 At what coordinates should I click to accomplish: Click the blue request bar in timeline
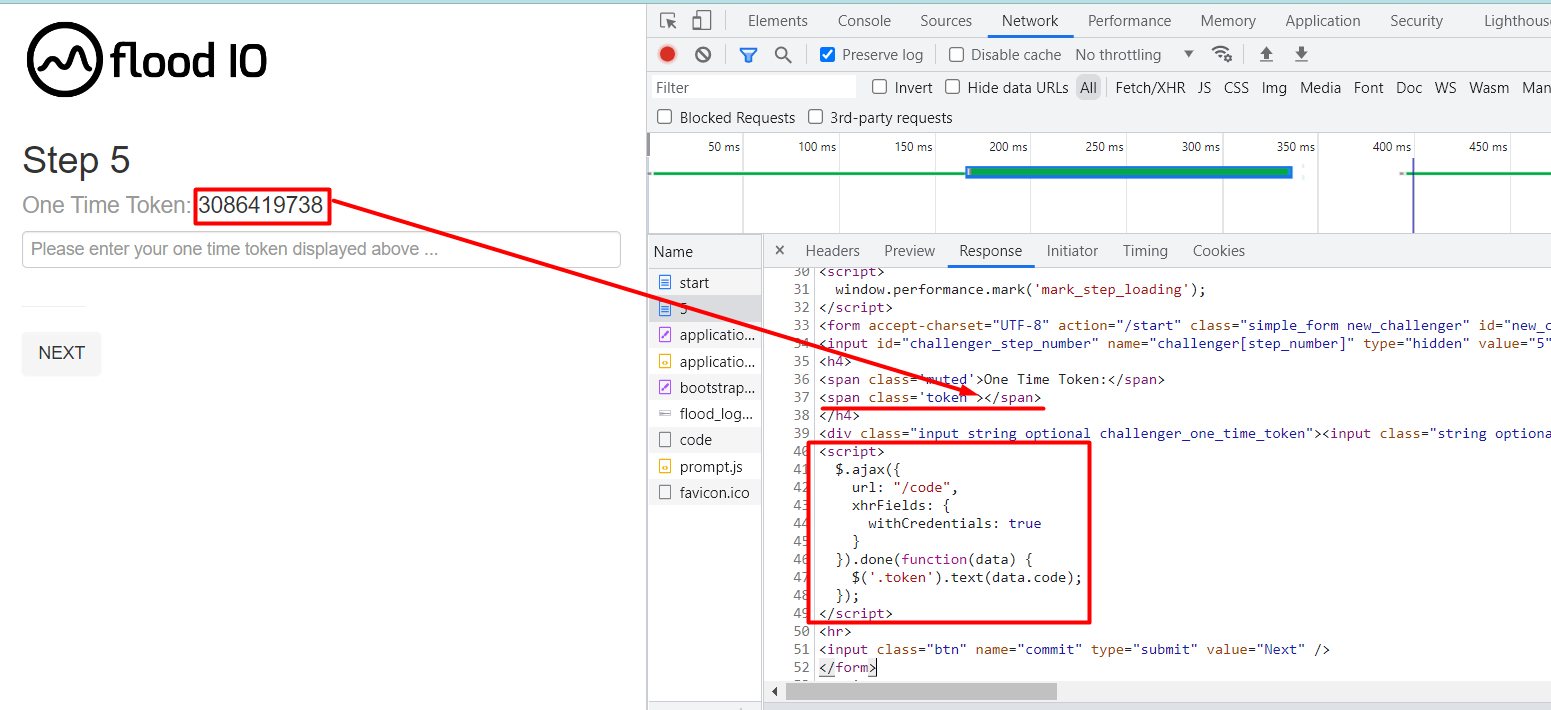pyautogui.click(x=1129, y=172)
